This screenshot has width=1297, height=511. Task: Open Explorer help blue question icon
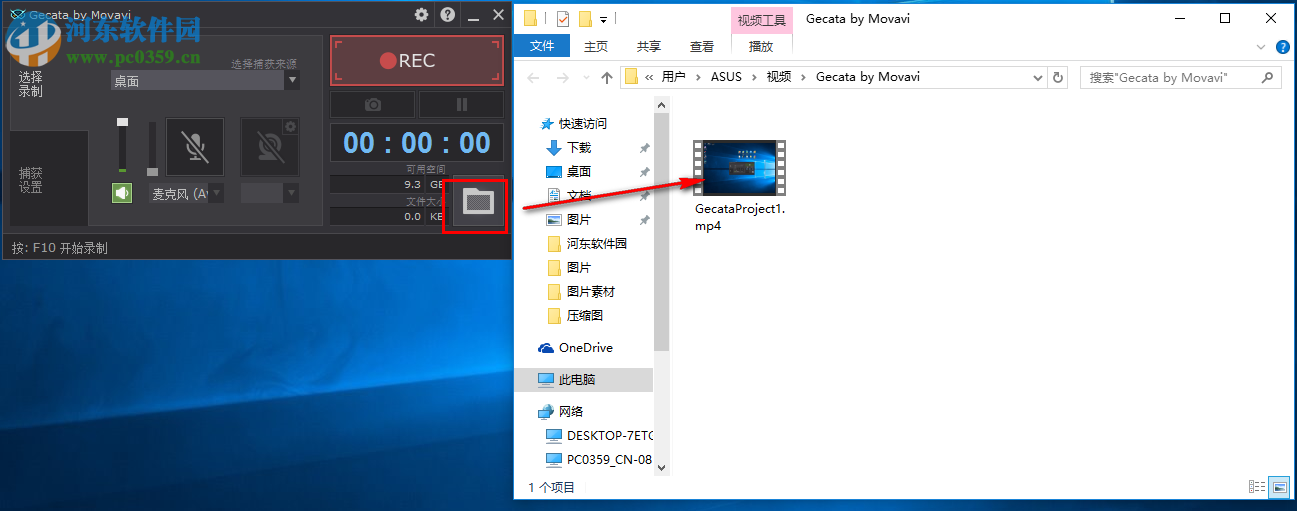point(1283,46)
